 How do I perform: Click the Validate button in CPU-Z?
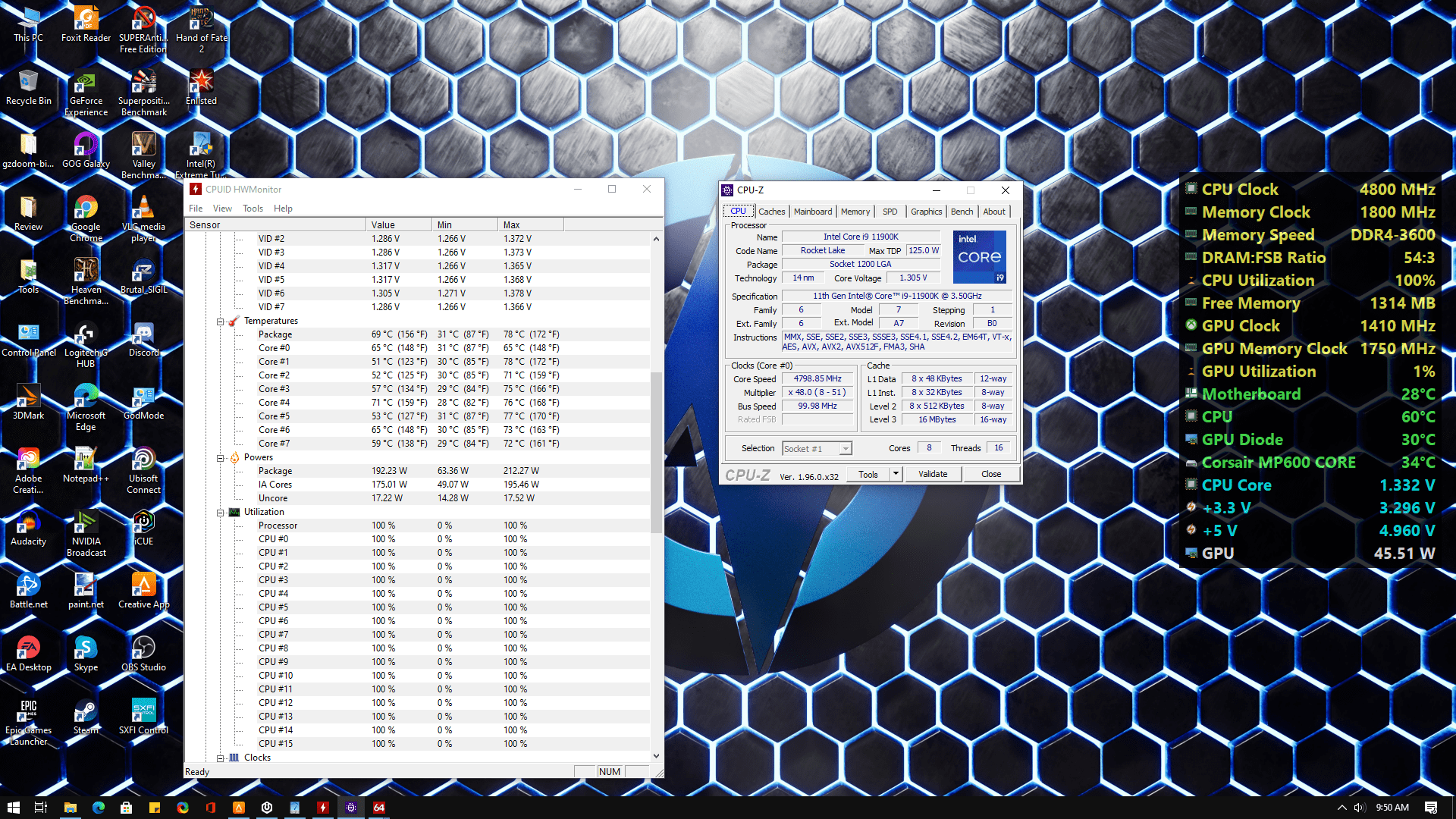point(933,474)
